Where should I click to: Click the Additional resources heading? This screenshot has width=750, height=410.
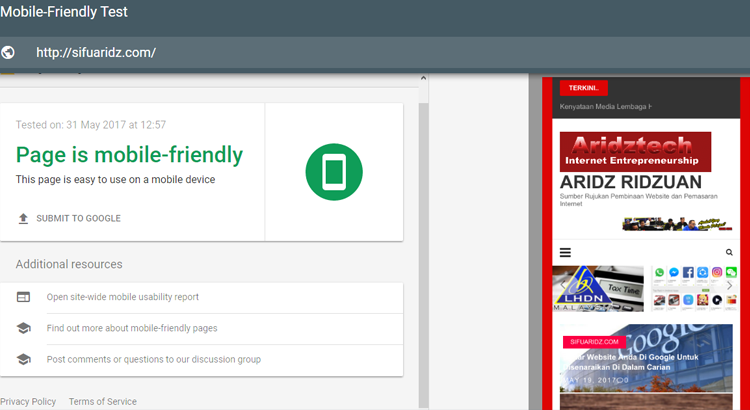point(69,264)
